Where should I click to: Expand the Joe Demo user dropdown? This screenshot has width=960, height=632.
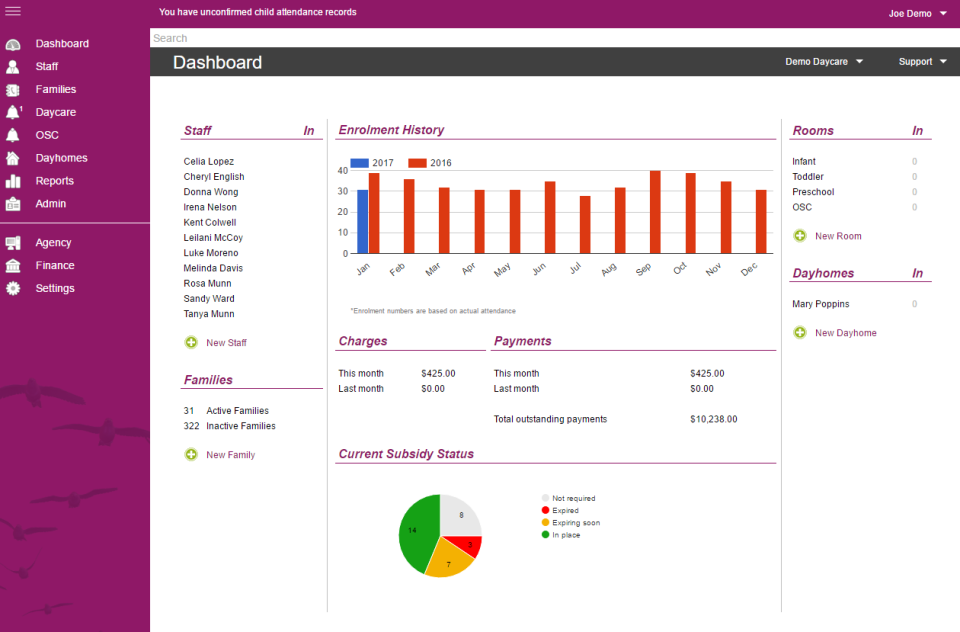tap(917, 14)
